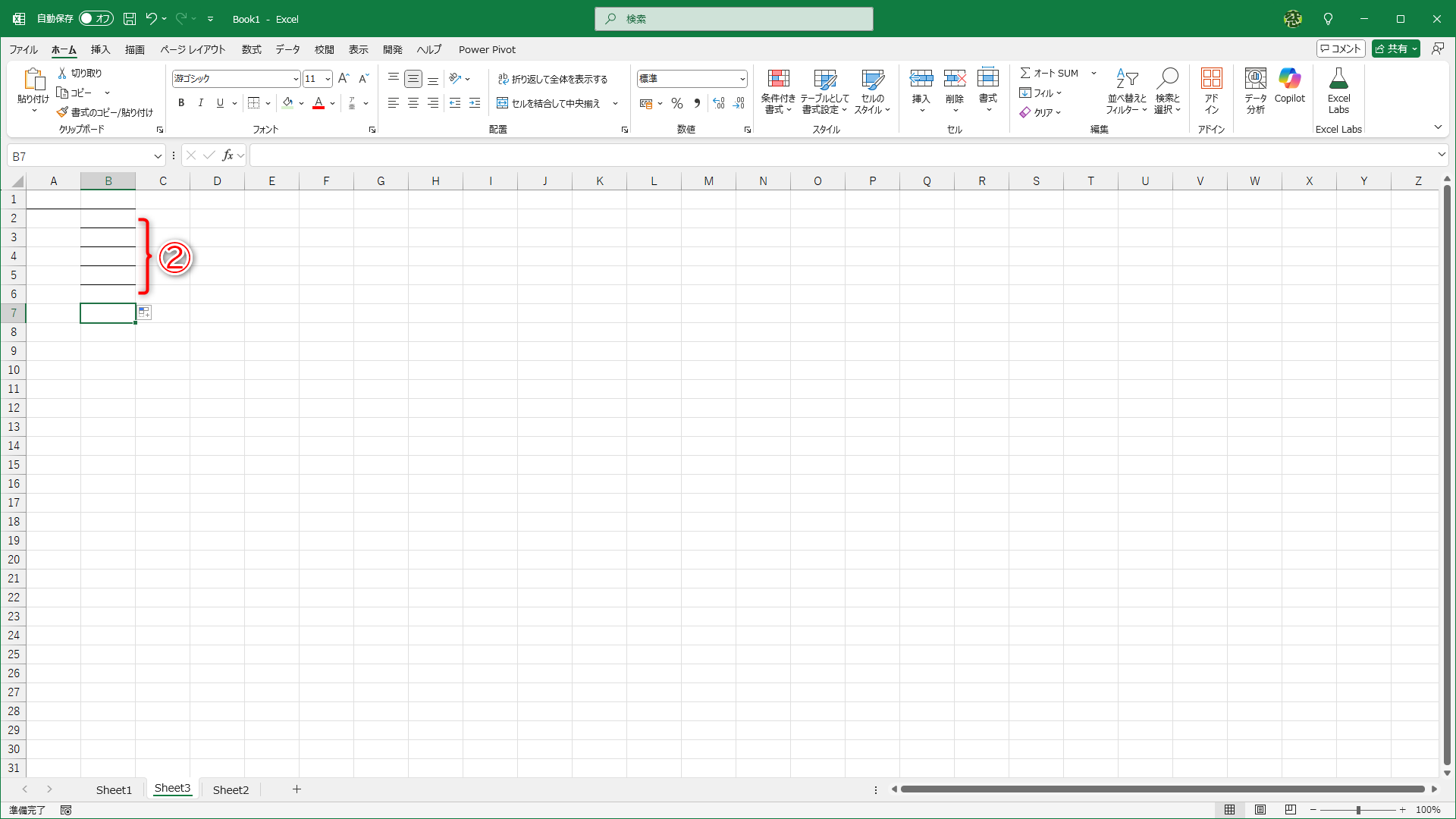Switch to Sheet2 tab

coord(231,789)
